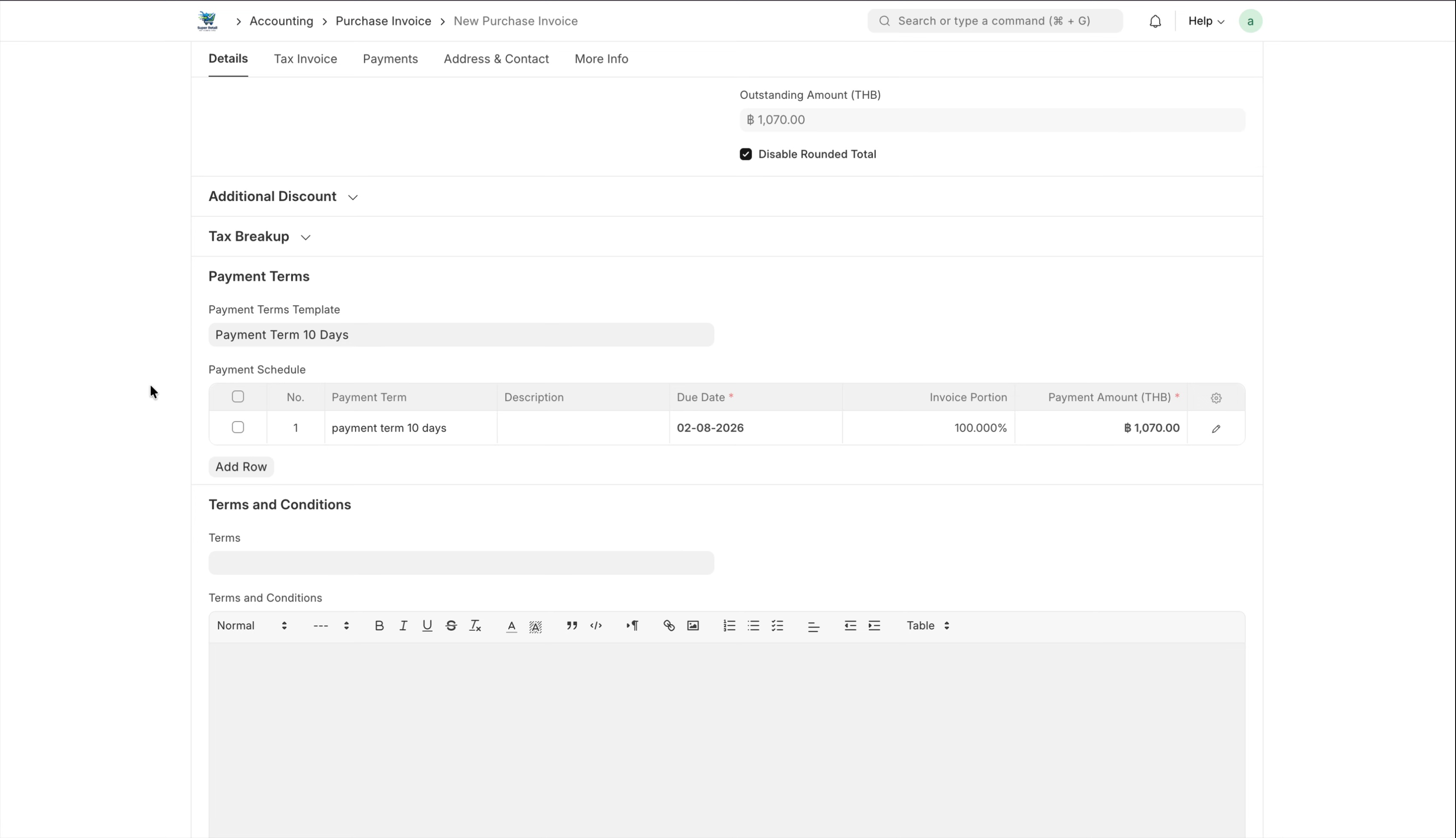The image size is (1456, 838).
Task: Toggle text direction in Terms editor
Action: [x=632, y=626]
